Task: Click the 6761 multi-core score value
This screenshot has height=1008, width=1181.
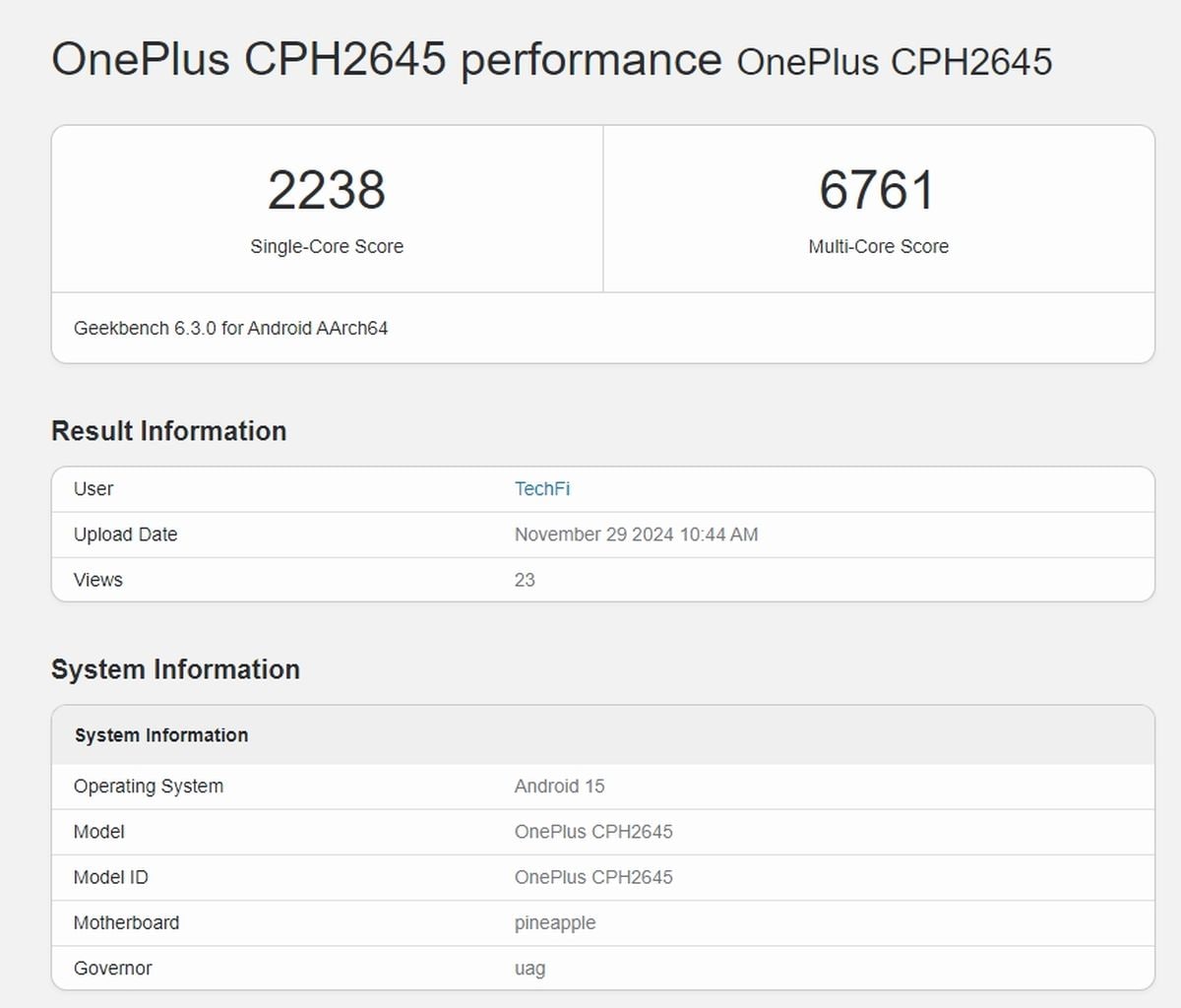Action: (x=878, y=190)
